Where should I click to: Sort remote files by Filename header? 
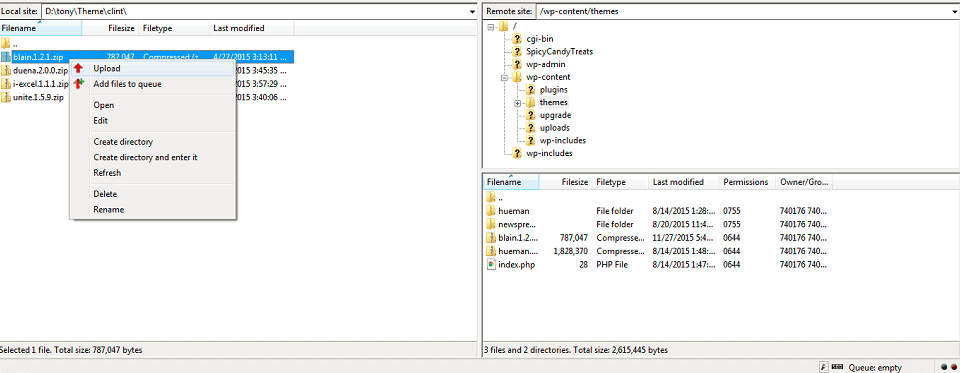pyautogui.click(x=511, y=182)
